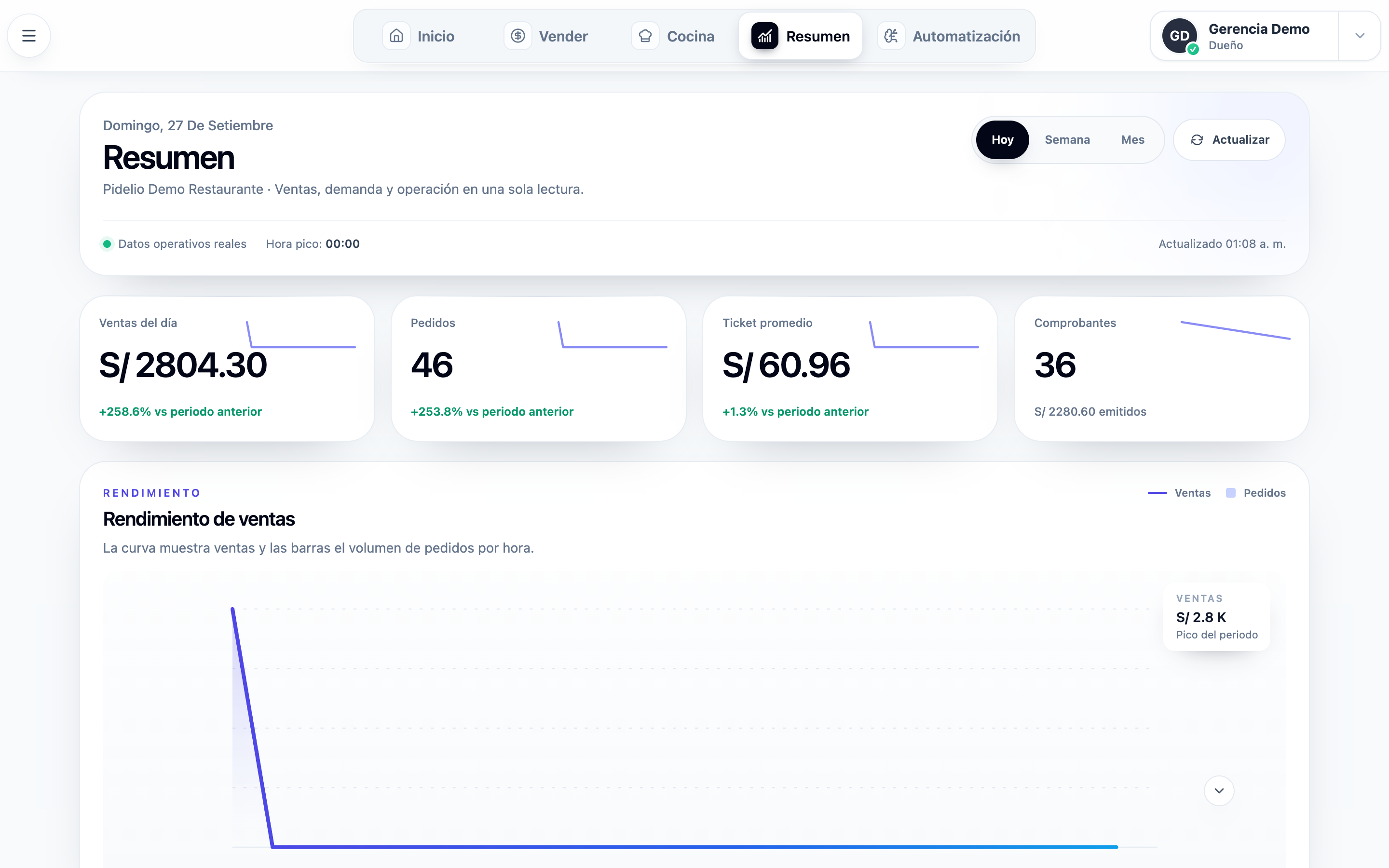Toggle the Ventas legend series

click(x=1179, y=493)
